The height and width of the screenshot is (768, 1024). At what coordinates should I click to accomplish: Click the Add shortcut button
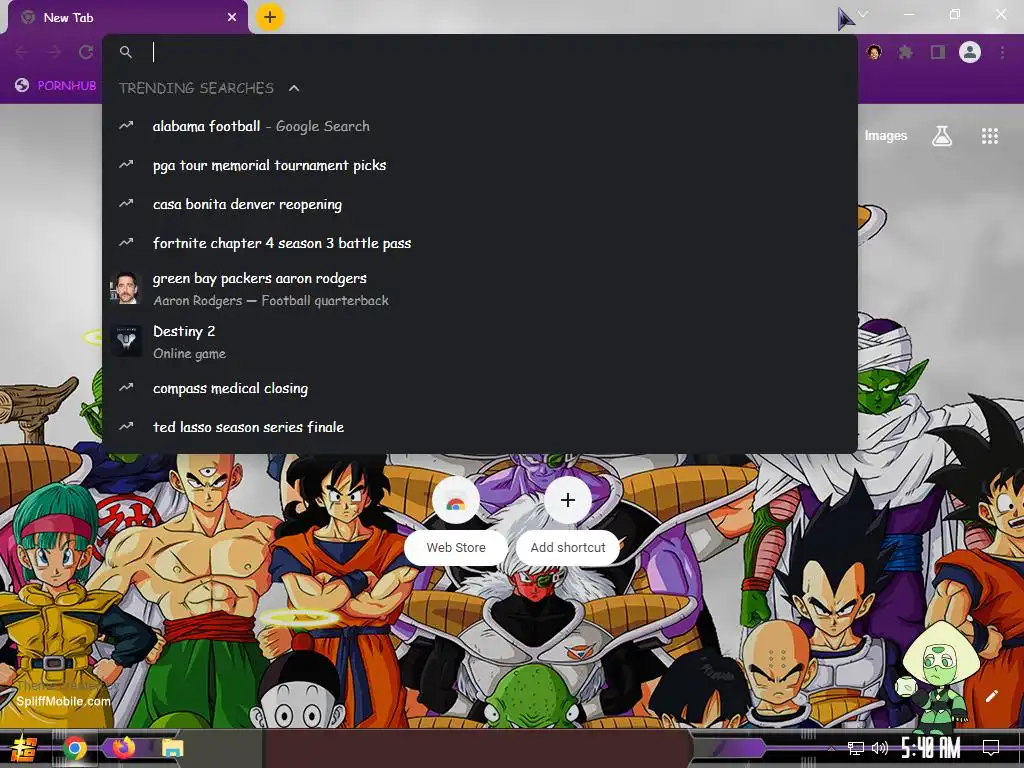[568, 522]
